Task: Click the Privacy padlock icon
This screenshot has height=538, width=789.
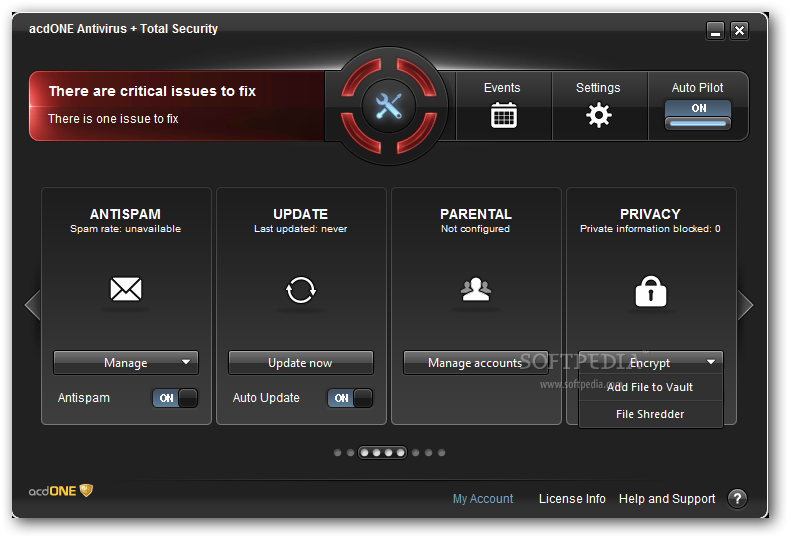Action: 651,291
